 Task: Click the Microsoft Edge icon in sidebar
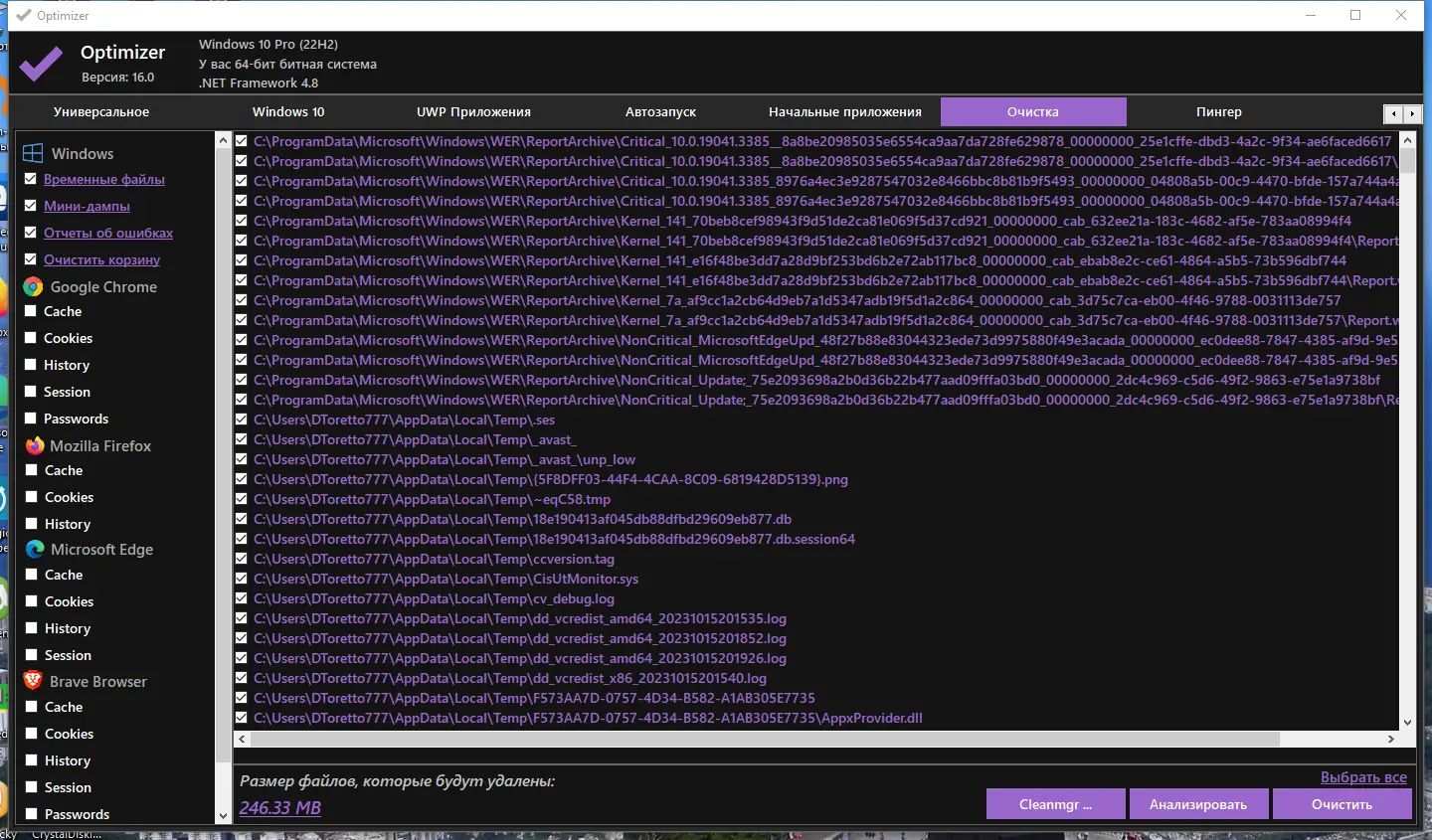pos(35,549)
